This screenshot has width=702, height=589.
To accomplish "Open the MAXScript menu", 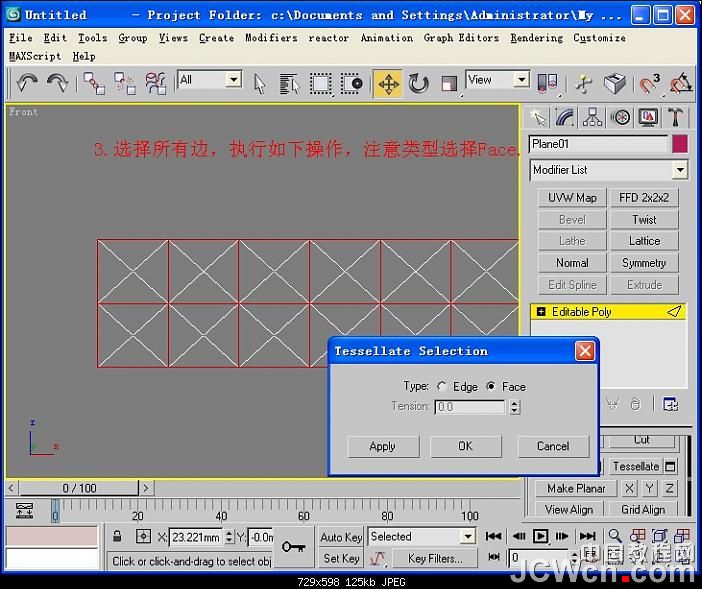I will tap(35, 56).
